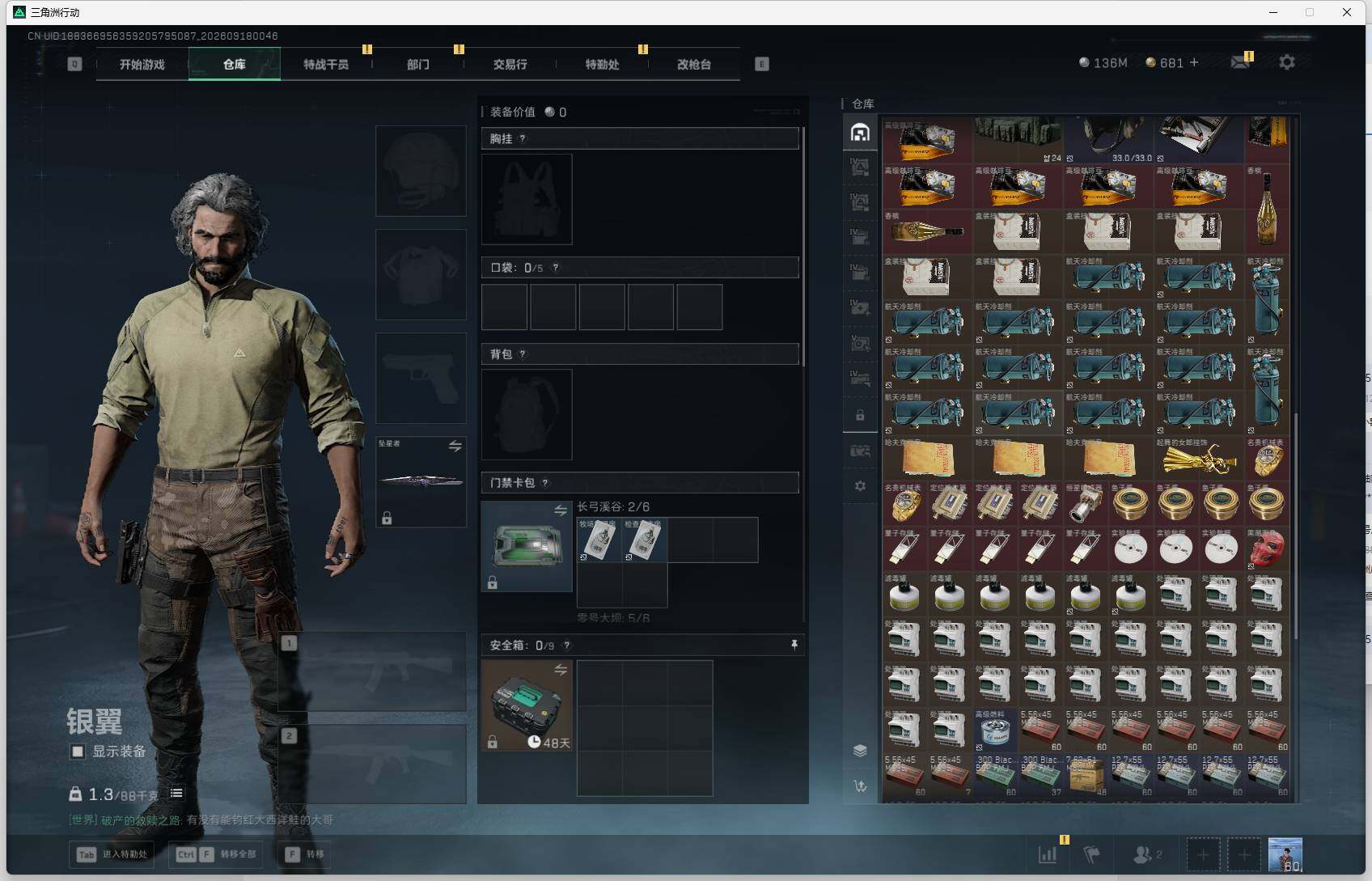Click the second empty squad plus slot

coord(1244,854)
